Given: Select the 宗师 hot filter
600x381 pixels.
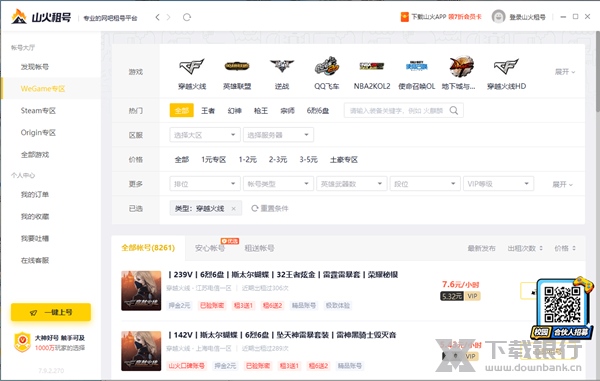Looking at the screenshot, I should pyautogui.click(x=287, y=111).
